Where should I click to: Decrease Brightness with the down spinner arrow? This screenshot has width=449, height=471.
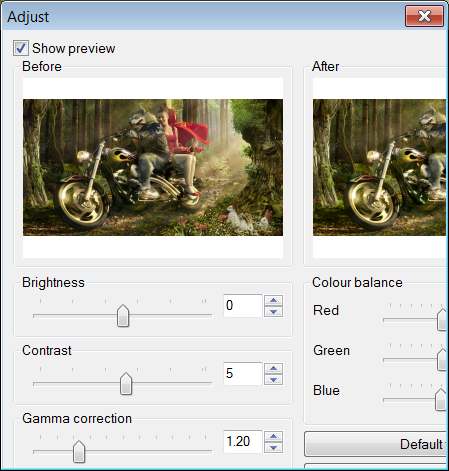[273, 312]
